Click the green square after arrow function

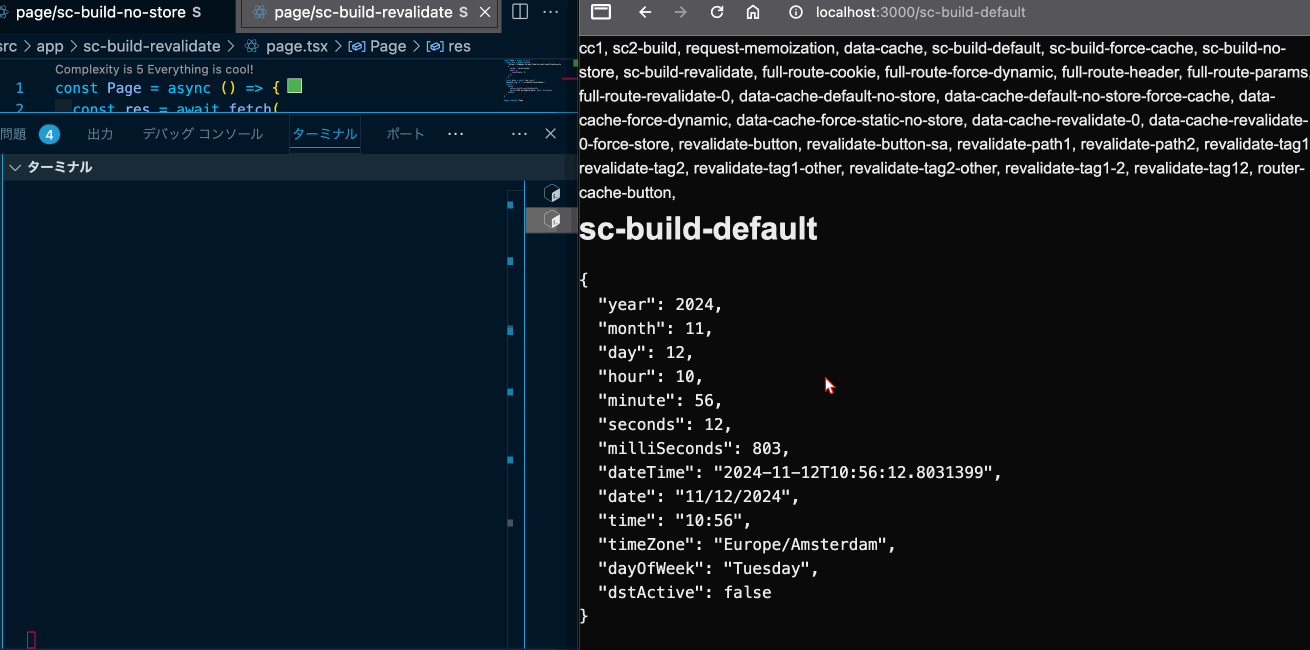[294, 87]
